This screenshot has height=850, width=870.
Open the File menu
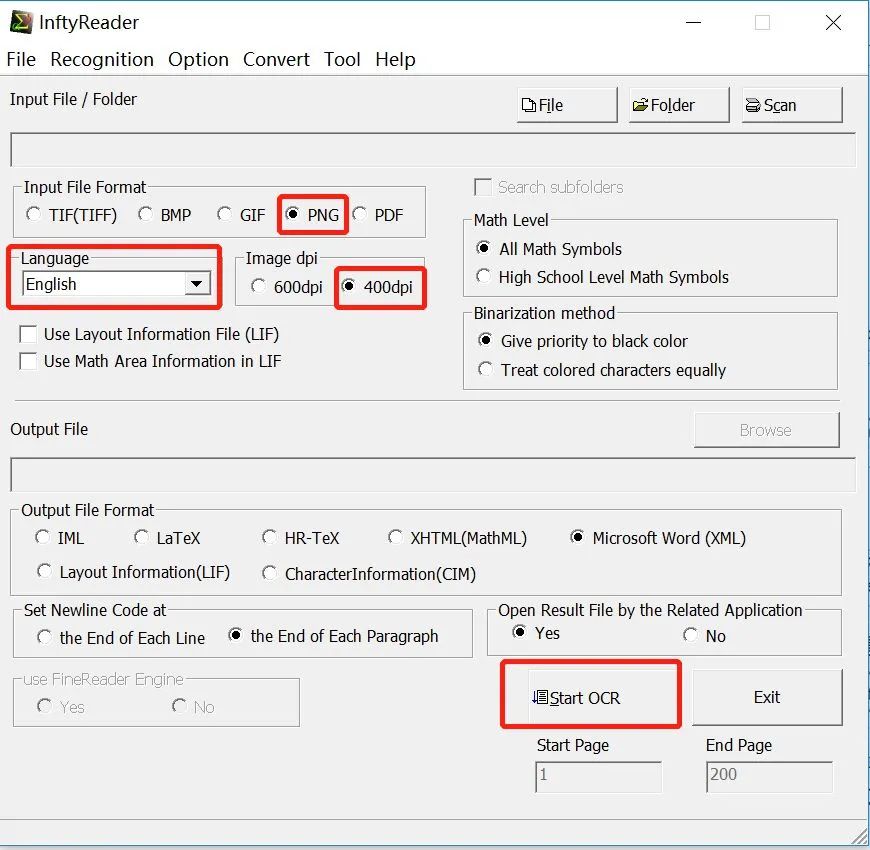click(21, 59)
